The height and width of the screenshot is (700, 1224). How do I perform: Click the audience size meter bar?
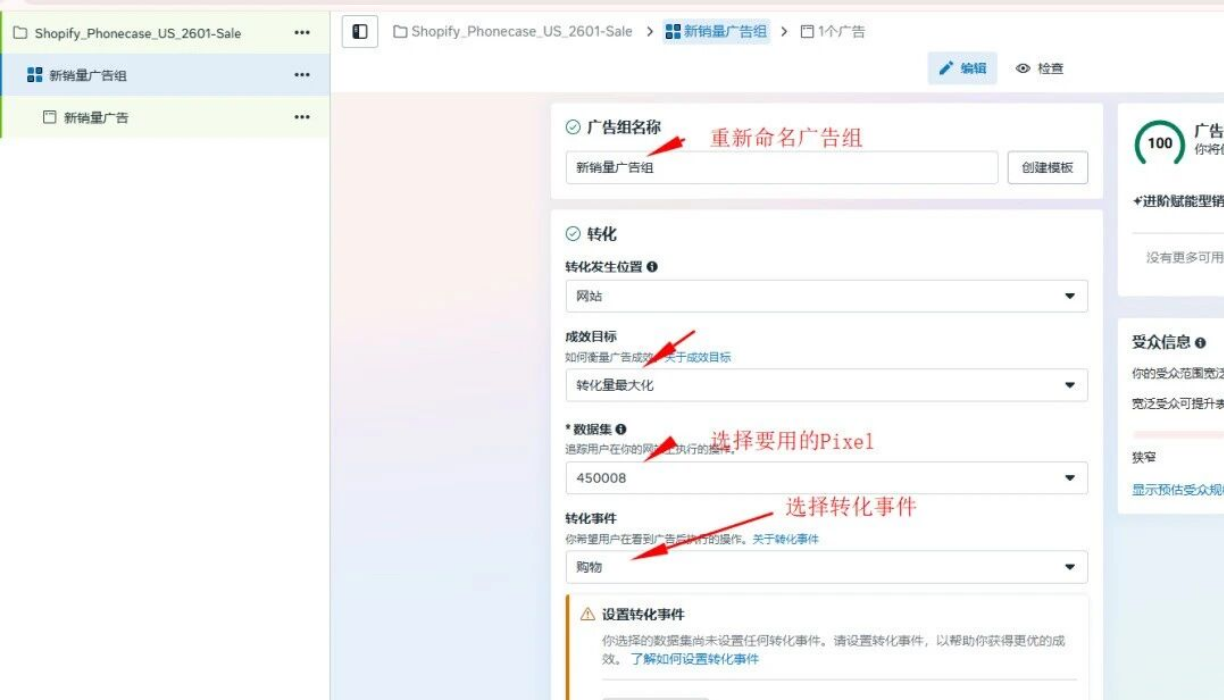pos(1178,435)
